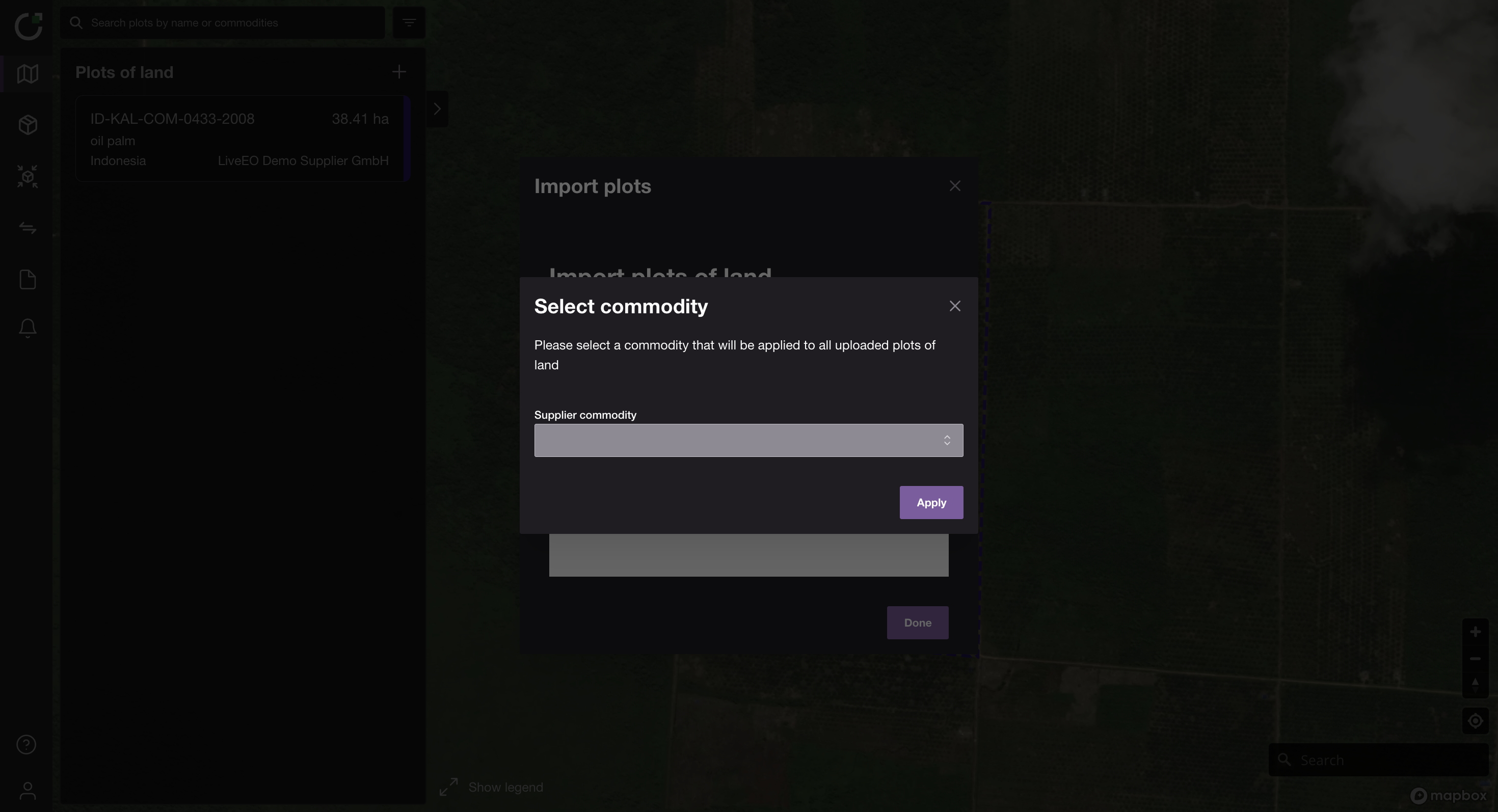Select plot ID-KAL-COM-0433-2008 card
The image size is (1498, 812).
click(239, 139)
